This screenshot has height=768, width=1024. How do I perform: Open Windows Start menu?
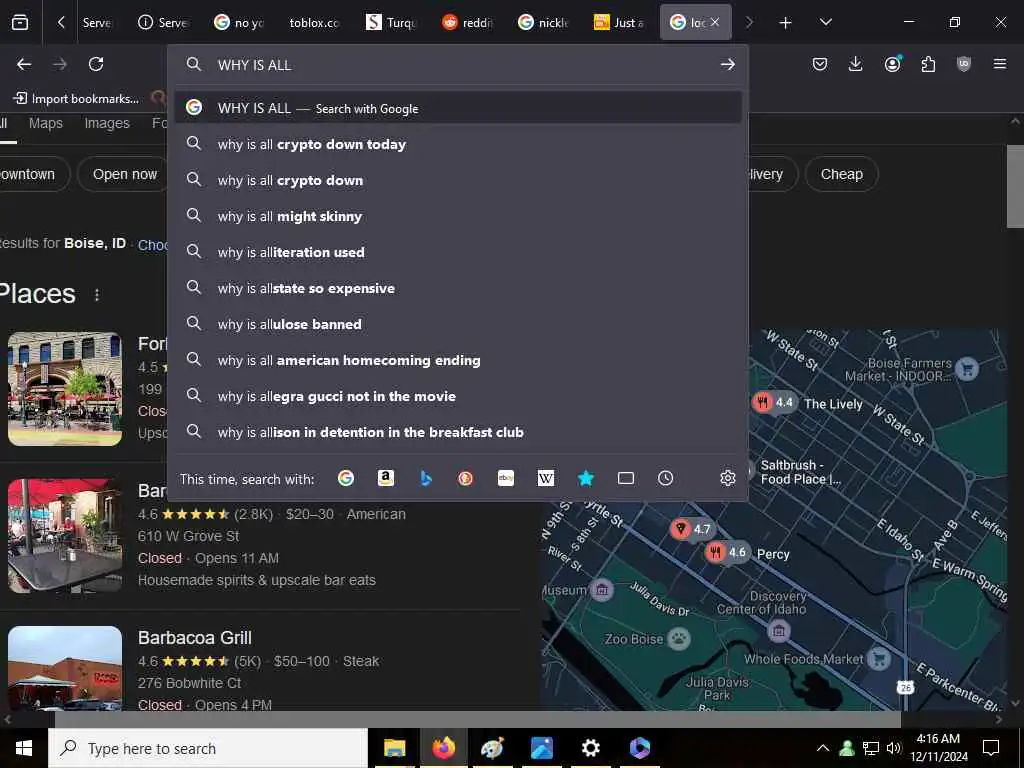click(x=24, y=748)
